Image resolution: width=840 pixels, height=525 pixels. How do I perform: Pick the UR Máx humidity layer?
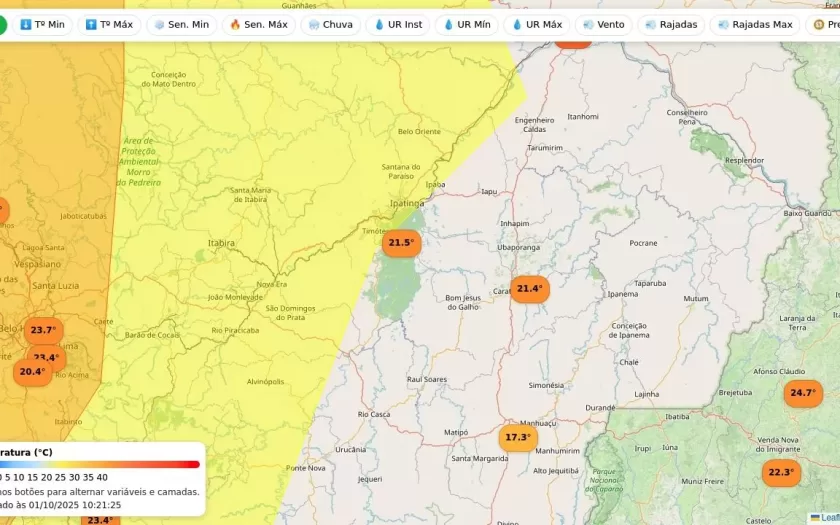point(537,24)
